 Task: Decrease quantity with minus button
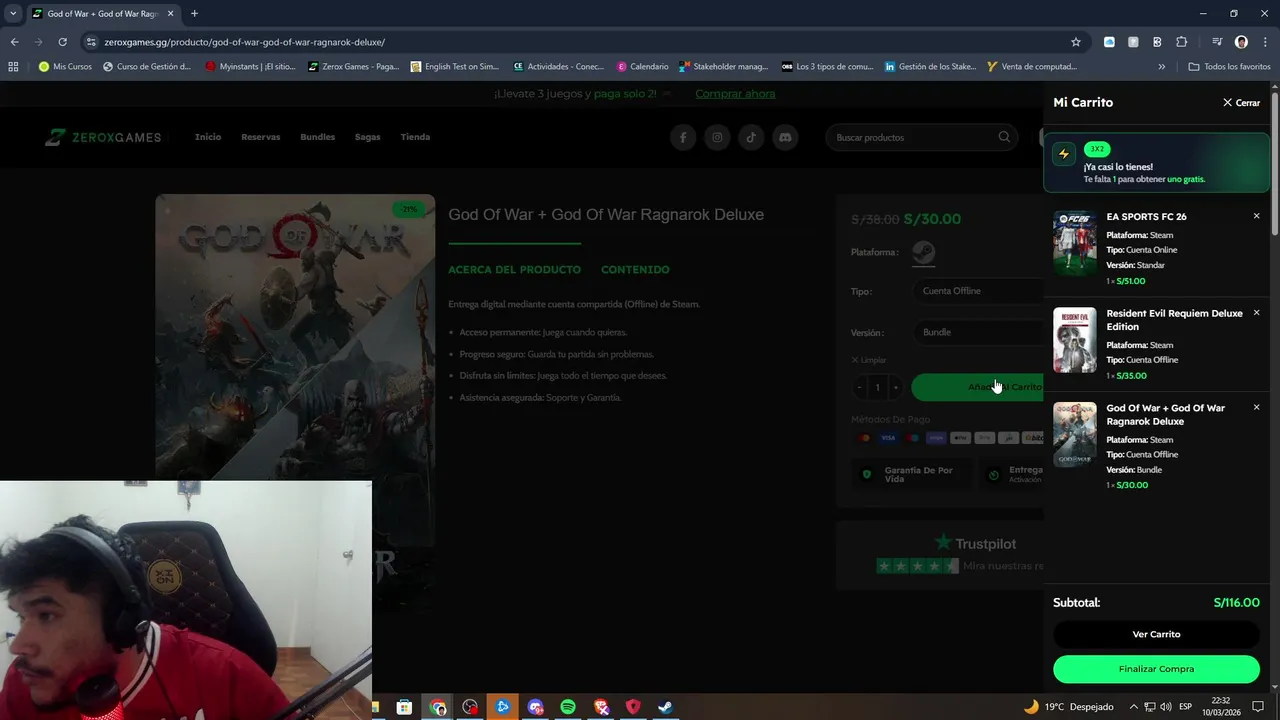859,388
